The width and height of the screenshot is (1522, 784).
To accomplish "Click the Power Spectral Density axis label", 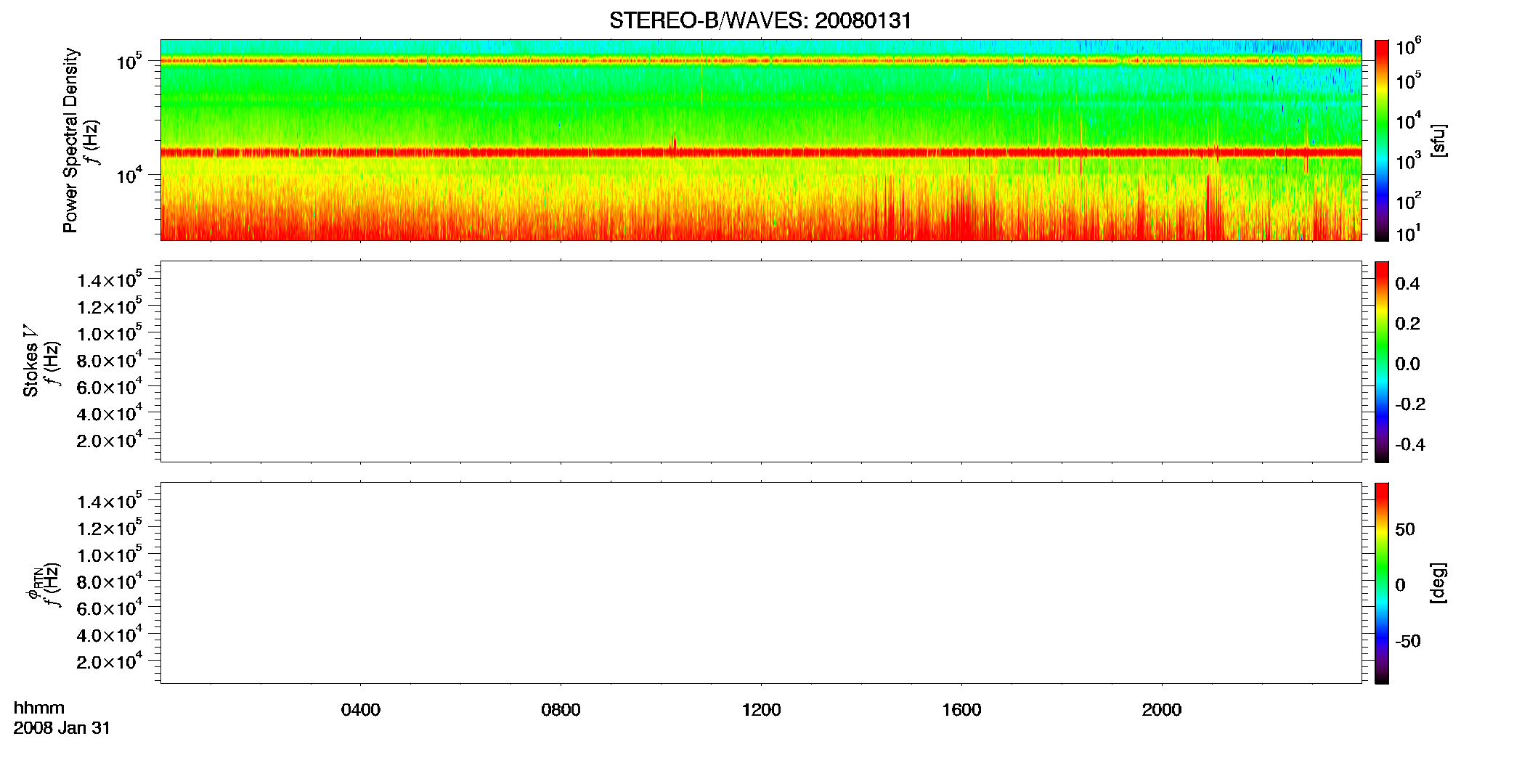I will click(70, 140).
